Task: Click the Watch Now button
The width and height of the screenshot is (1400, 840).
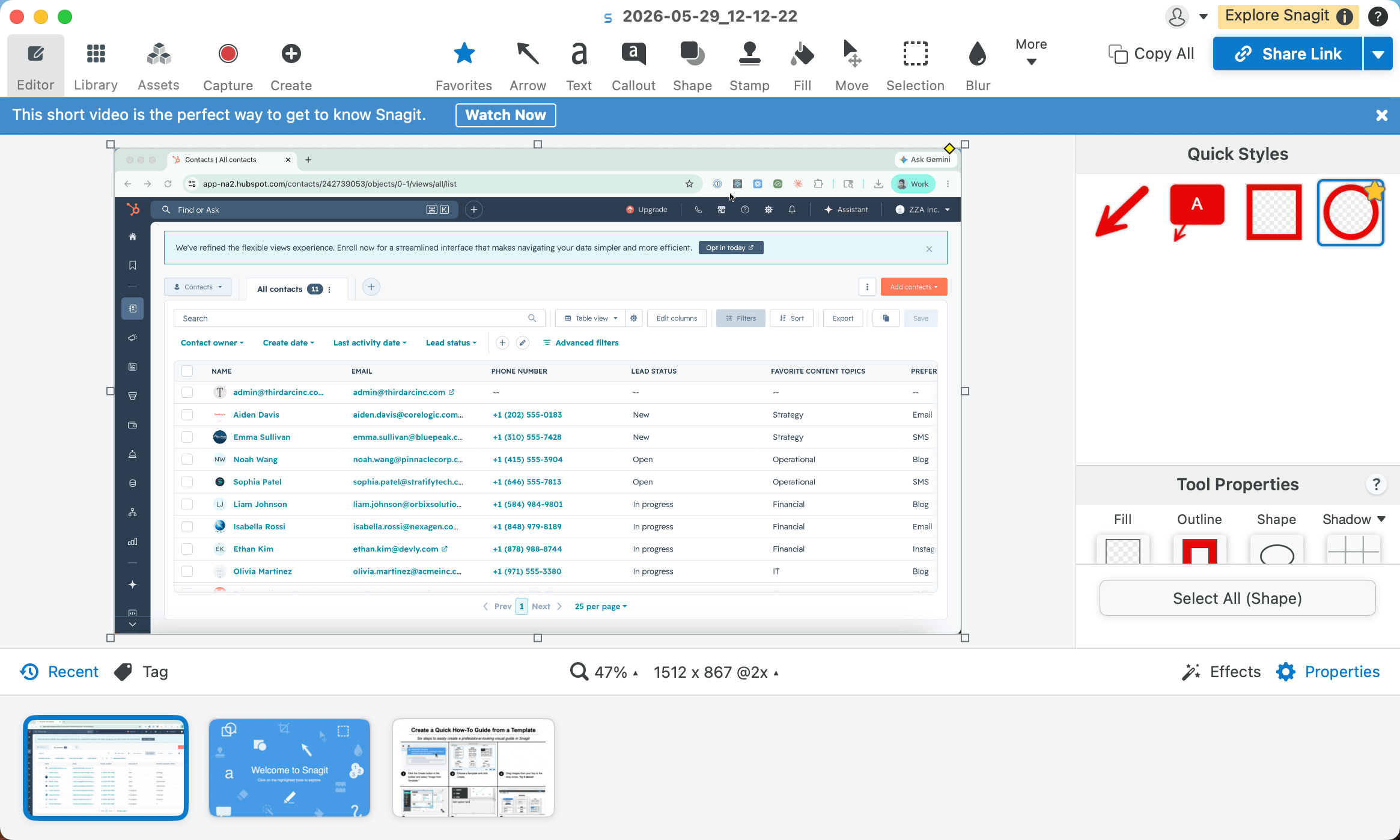Action: tap(505, 115)
